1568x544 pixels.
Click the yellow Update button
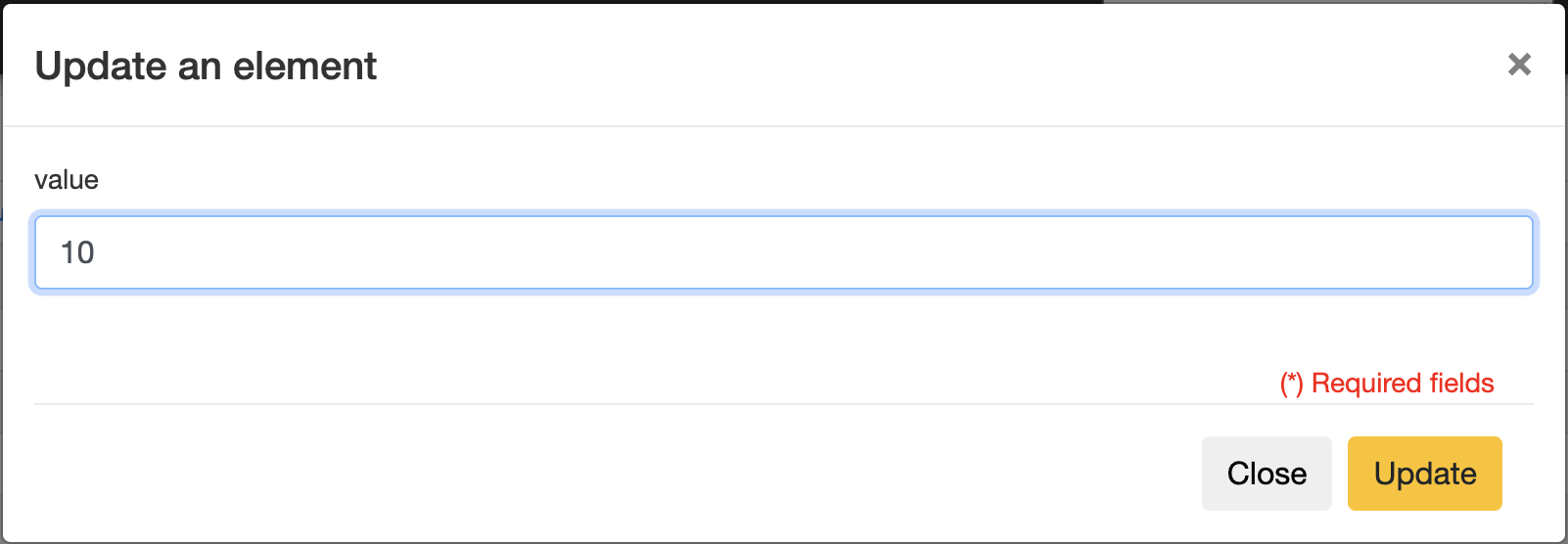pyautogui.click(x=1424, y=474)
